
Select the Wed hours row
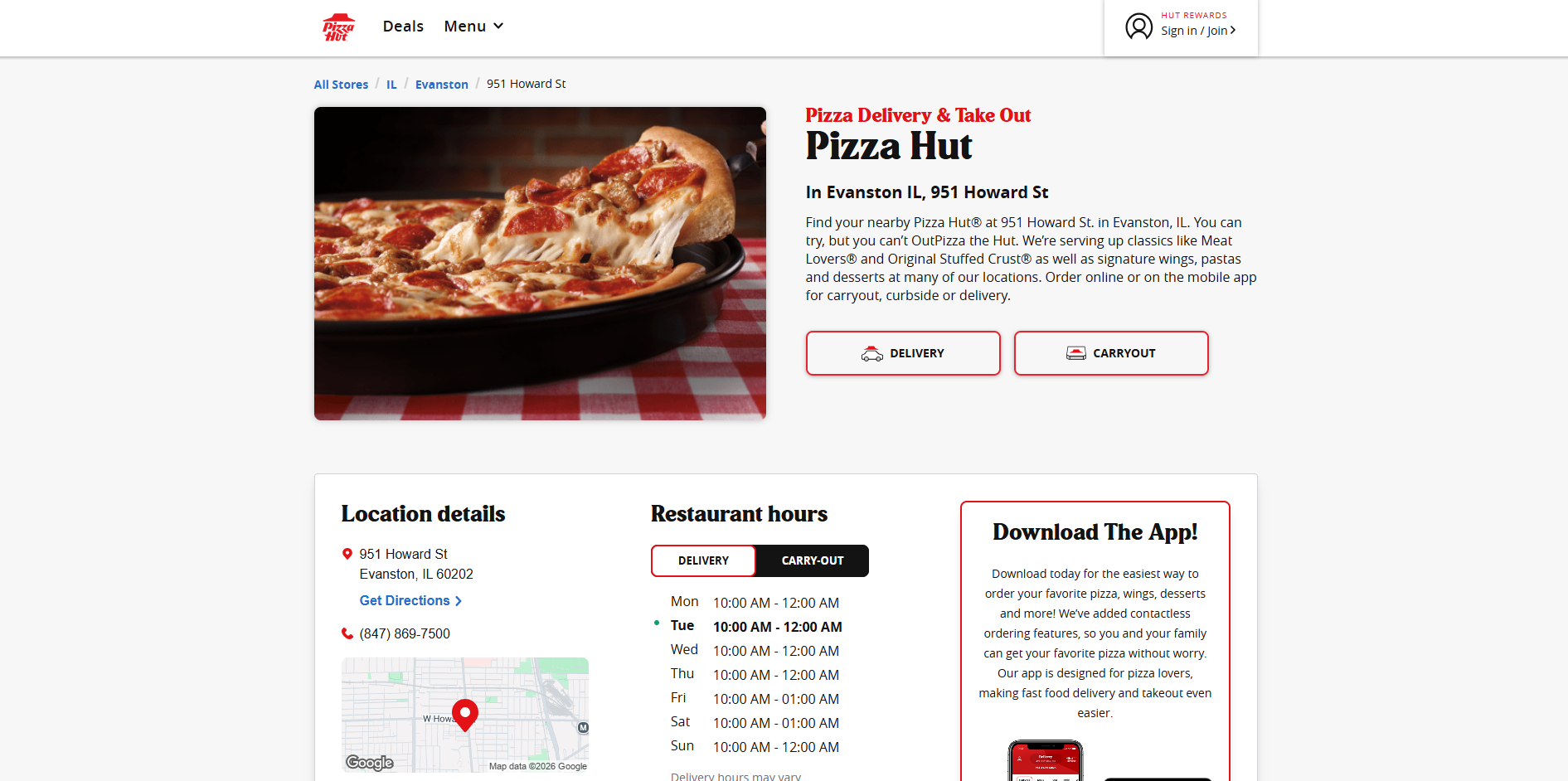point(755,651)
